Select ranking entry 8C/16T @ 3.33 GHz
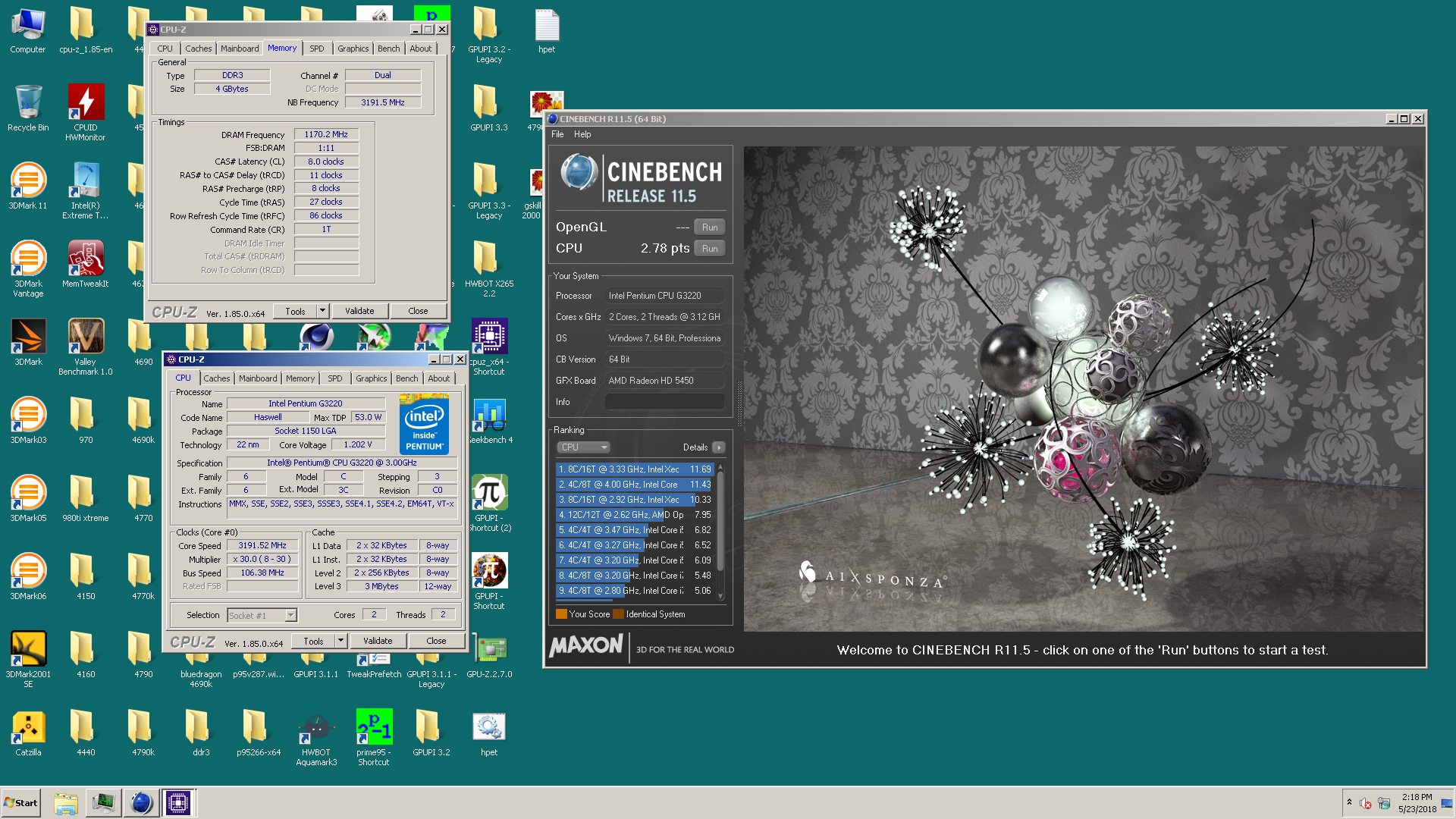The height and width of the screenshot is (819, 1456). click(635, 469)
